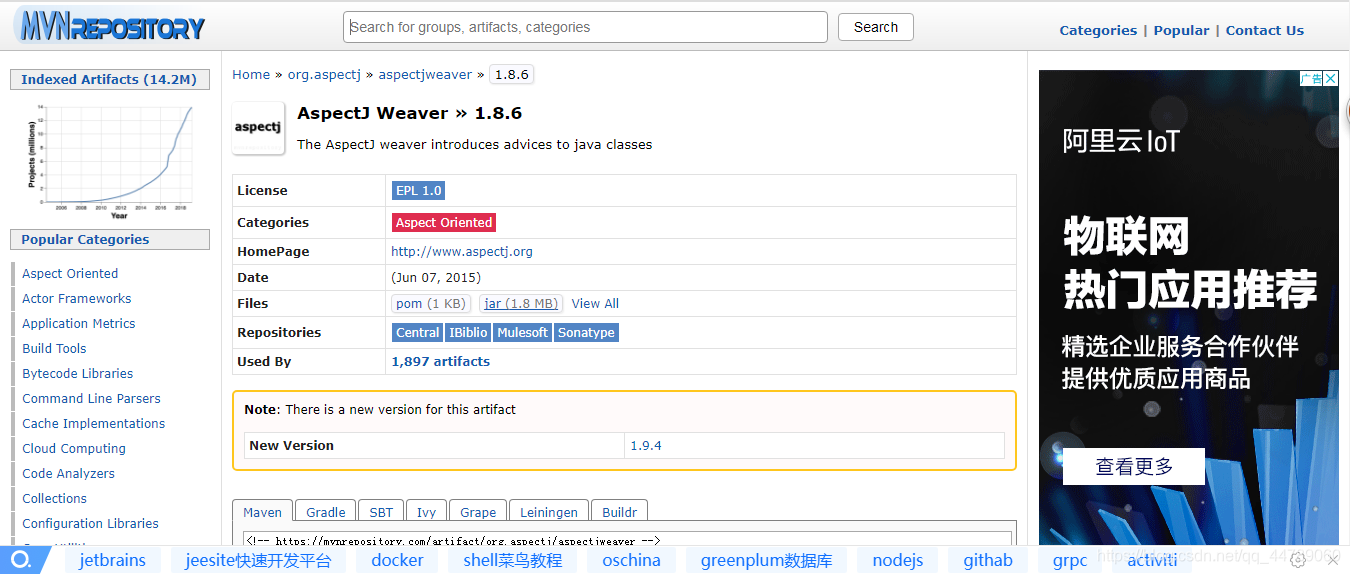The image size is (1350, 574).
Task: Open Configuration Libraries category
Action: 91,523
